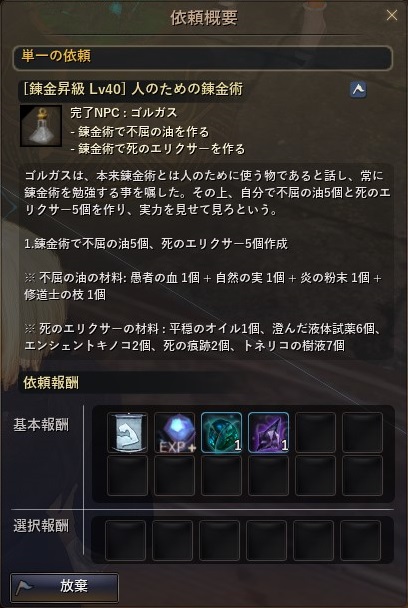408x608 pixels.
Task: Abandon the quest with 放棄 button
Action: pyautogui.click(x=64, y=587)
